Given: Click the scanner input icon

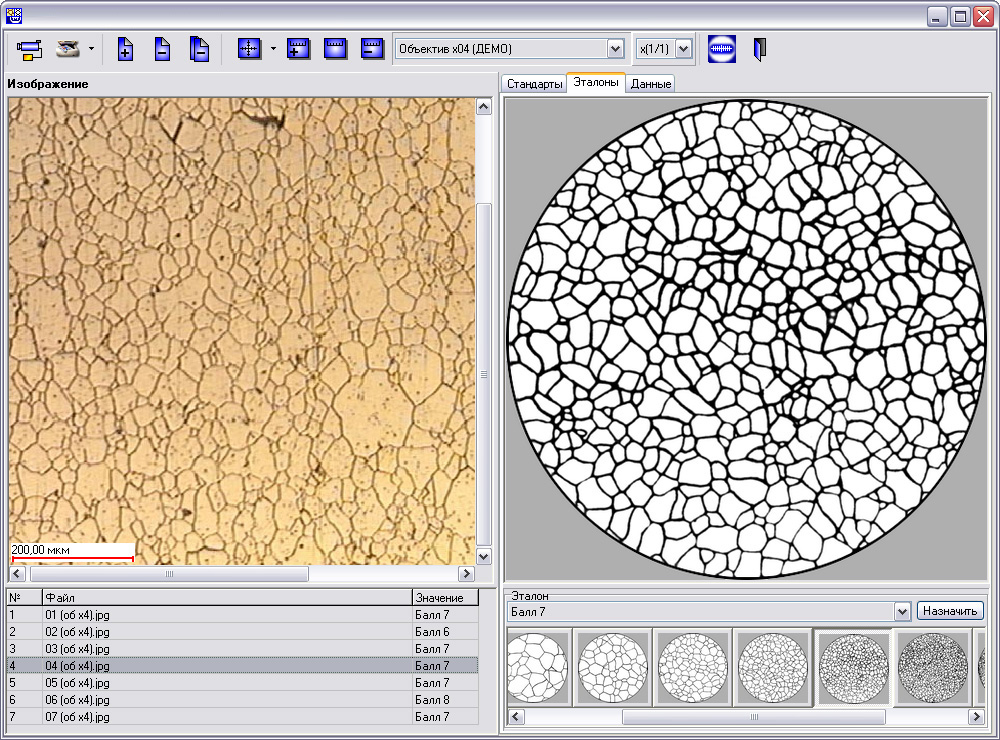Looking at the screenshot, I should (68, 49).
